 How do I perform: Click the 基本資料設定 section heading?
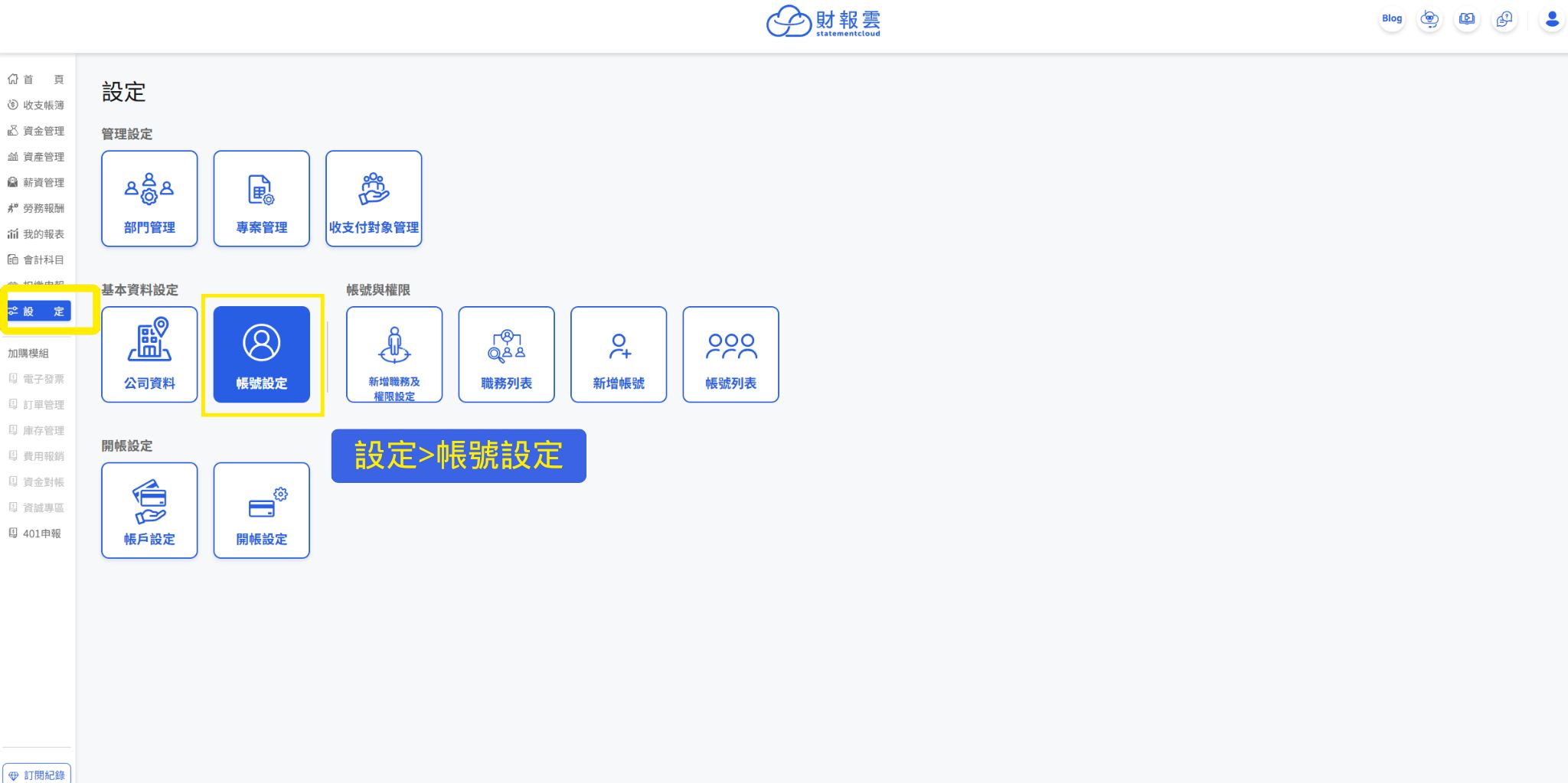tap(140, 290)
